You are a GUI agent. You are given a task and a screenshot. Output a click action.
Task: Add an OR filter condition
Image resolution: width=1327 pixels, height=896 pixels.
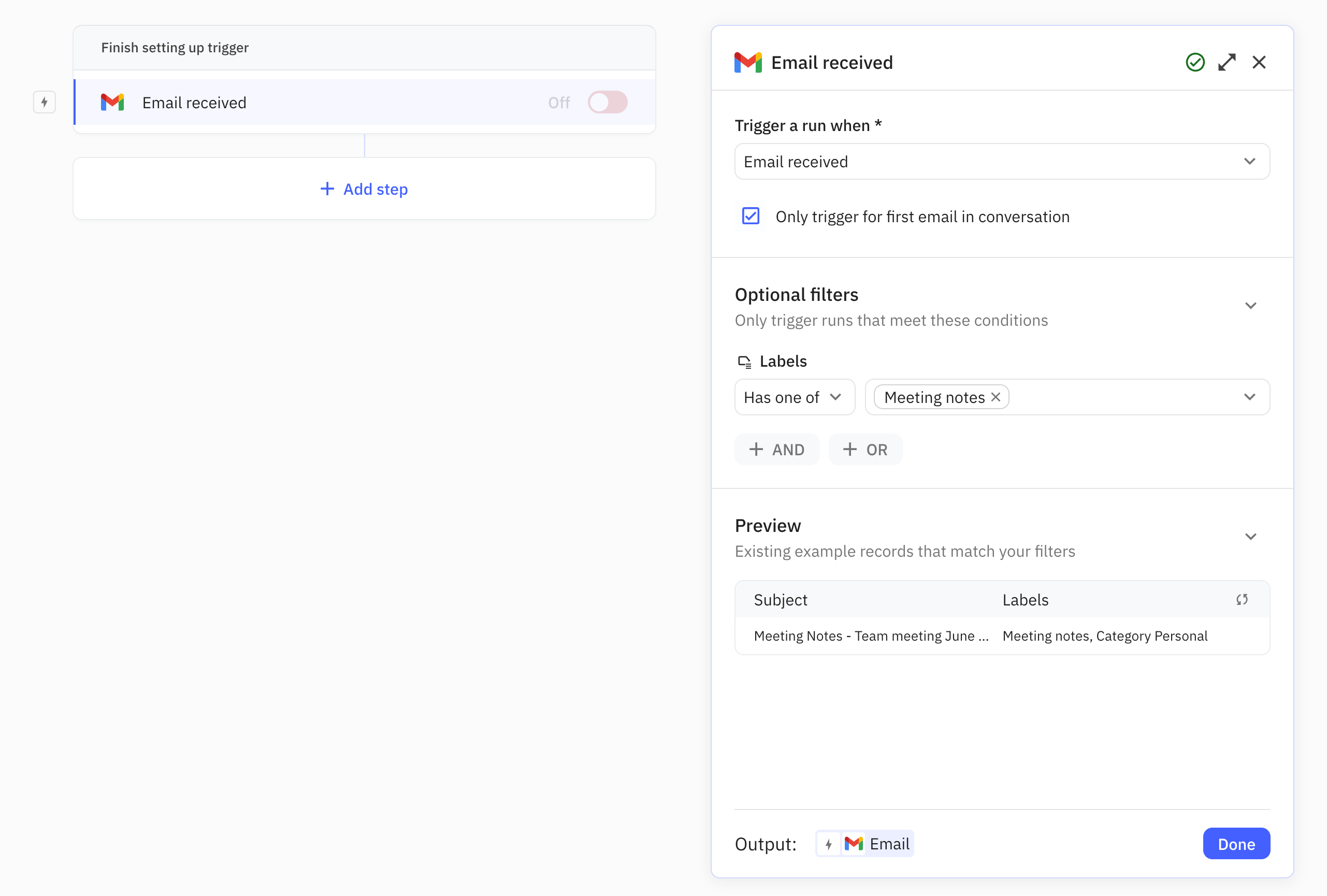coord(866,450)
